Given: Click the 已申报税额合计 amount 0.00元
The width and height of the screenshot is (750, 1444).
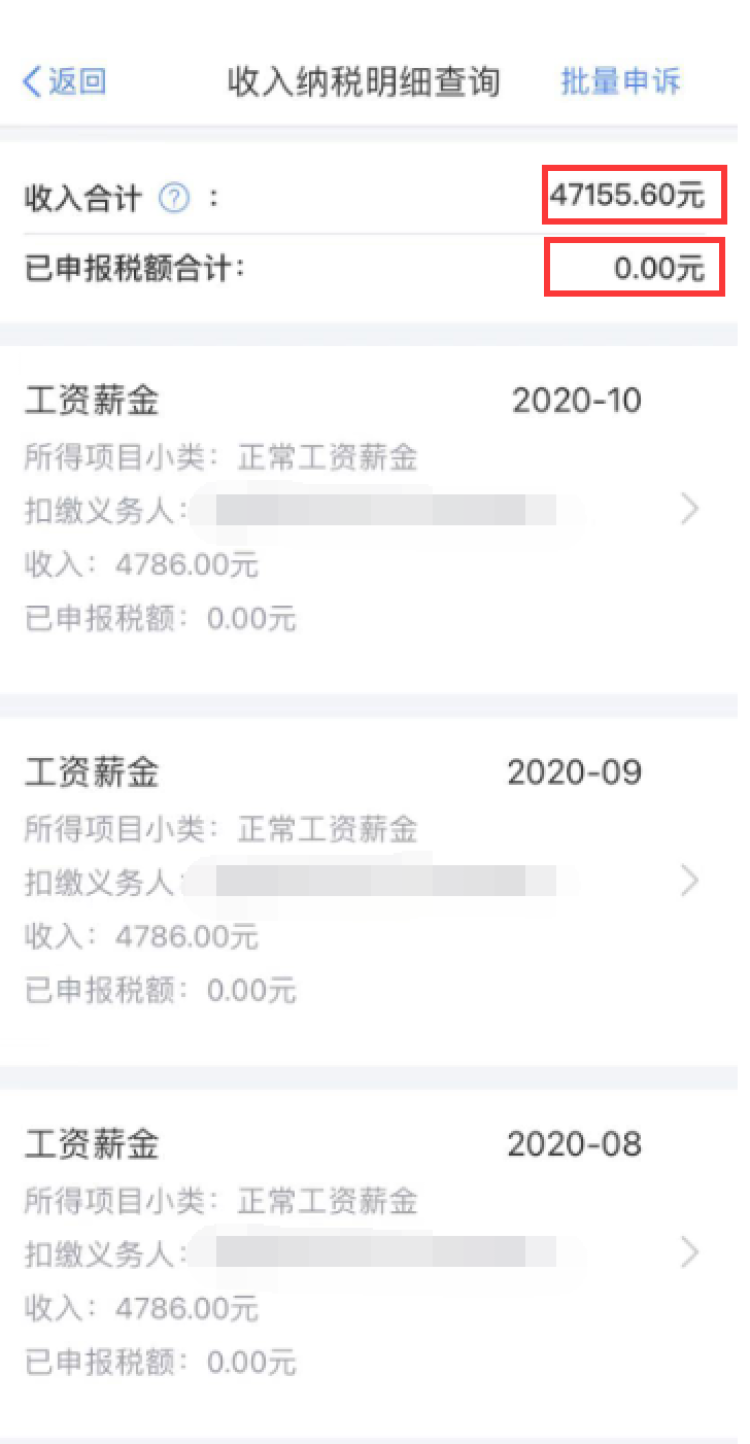Looking at the screenshot, I should 658,268.
